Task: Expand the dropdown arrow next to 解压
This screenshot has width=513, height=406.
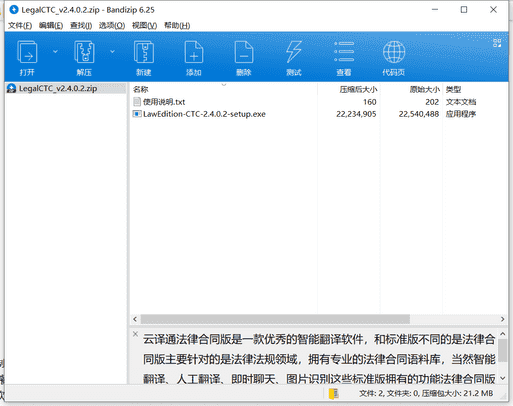Action: click(112, 52)
